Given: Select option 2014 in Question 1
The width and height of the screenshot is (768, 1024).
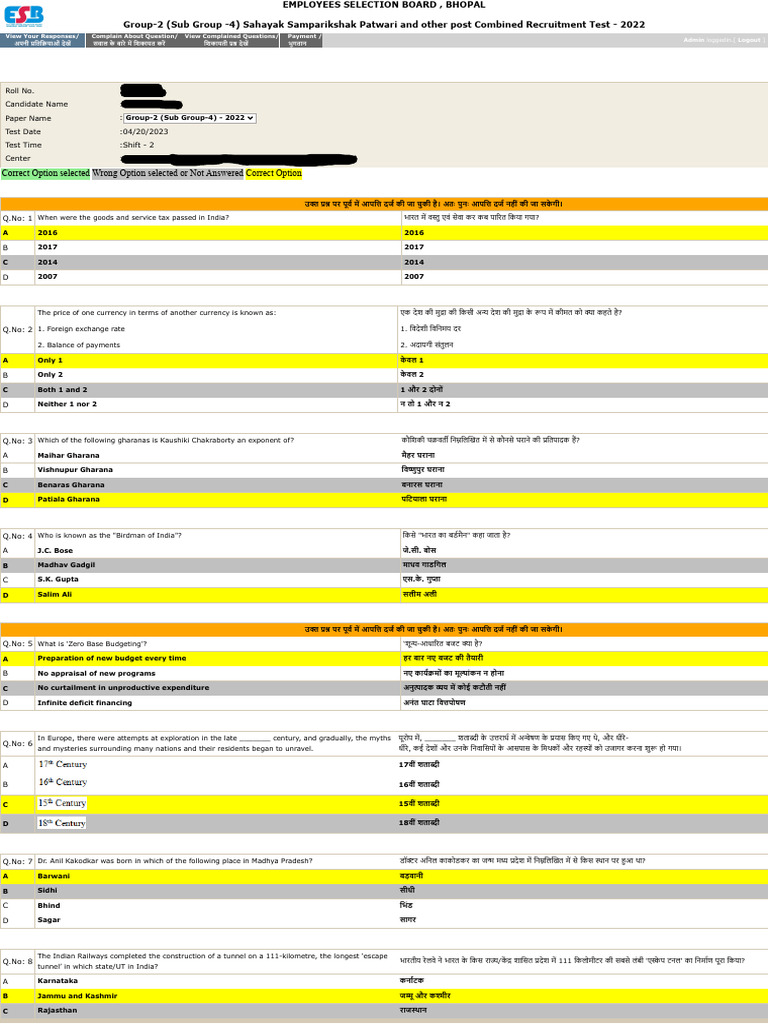Looking at the screenshot, I should (384, 263).
